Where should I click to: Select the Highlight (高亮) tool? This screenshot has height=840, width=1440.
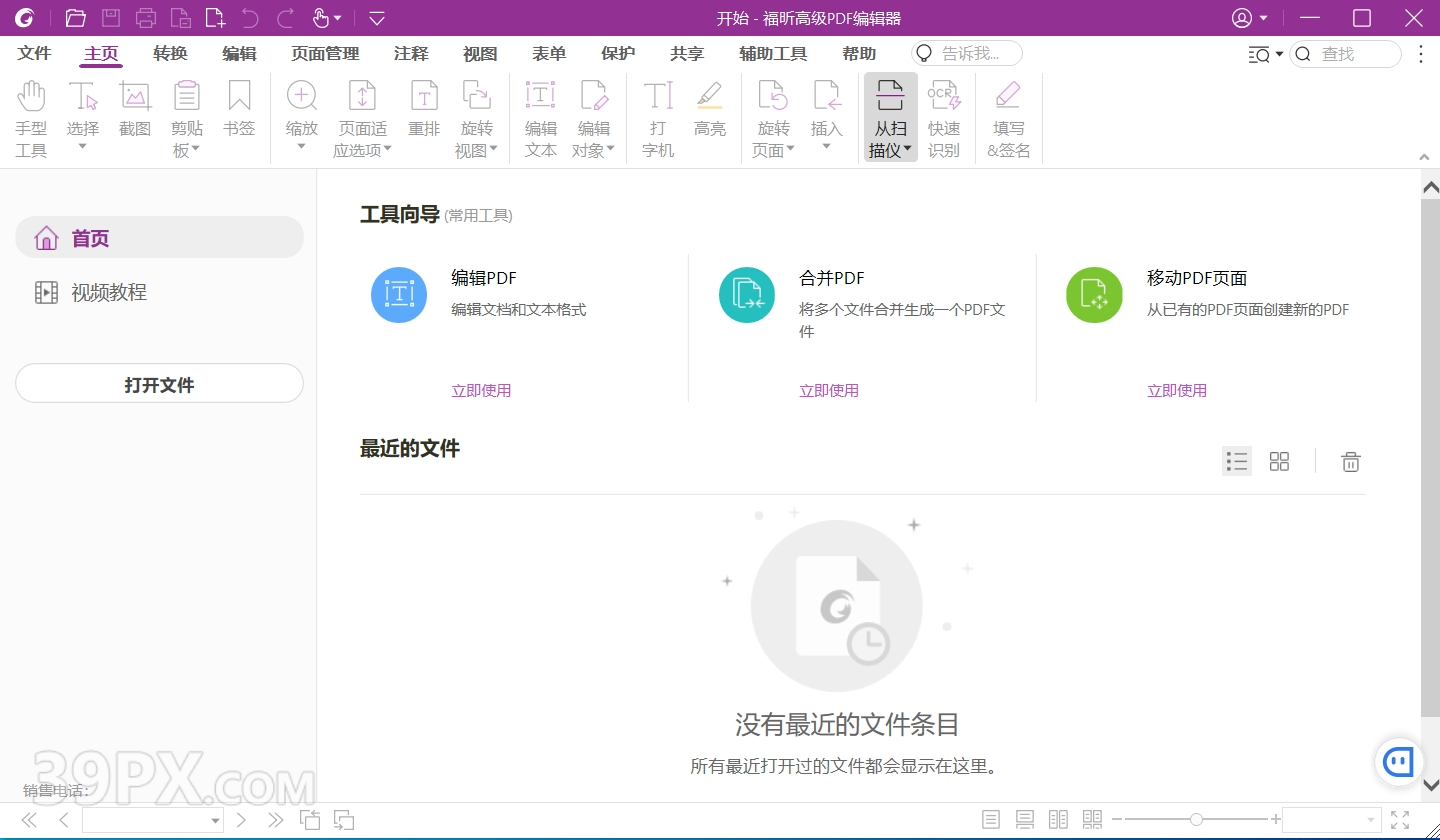tap(710, 108)
